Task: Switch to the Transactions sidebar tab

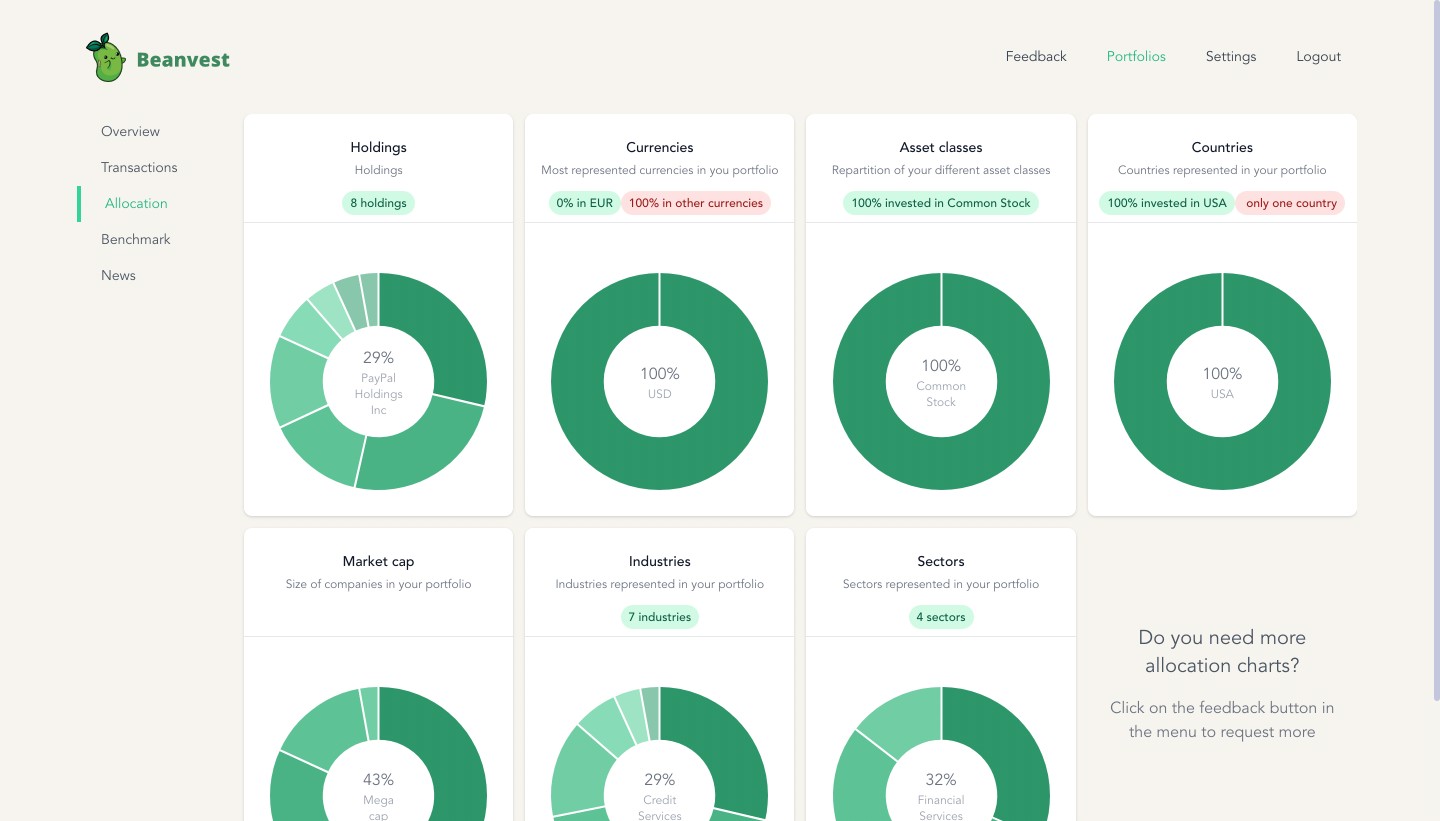Action: pos(139,167)
